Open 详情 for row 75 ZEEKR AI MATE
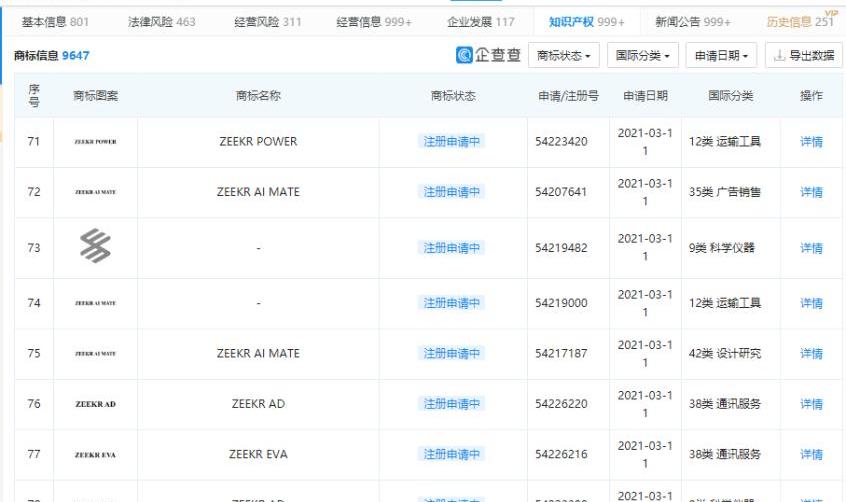 click(811, 354)
